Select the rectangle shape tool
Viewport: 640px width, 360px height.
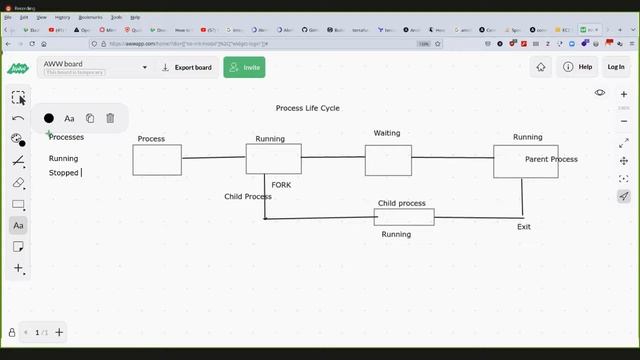point(18,204)
